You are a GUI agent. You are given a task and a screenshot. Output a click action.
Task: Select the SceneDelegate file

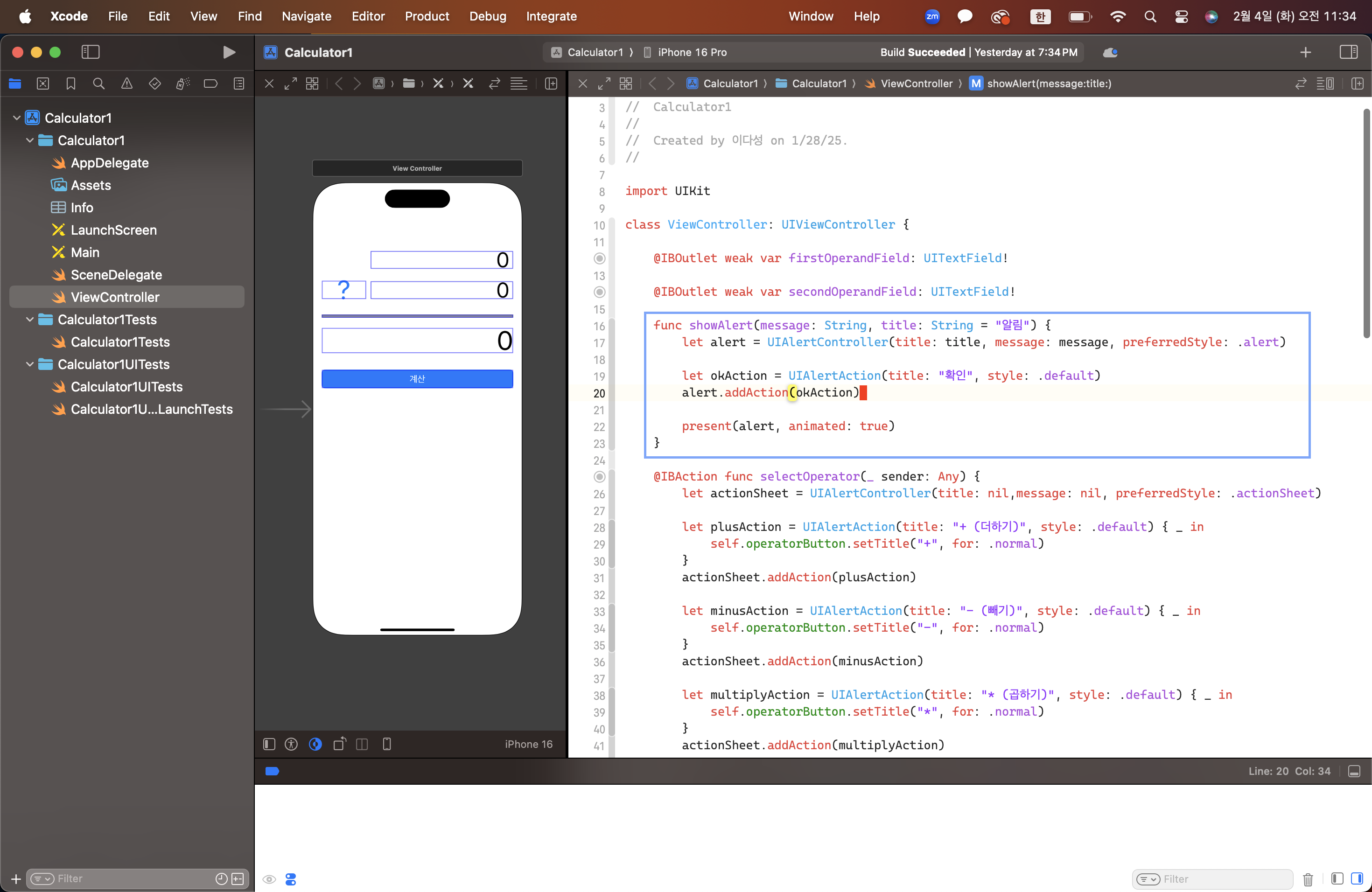(x=116, y=275)
